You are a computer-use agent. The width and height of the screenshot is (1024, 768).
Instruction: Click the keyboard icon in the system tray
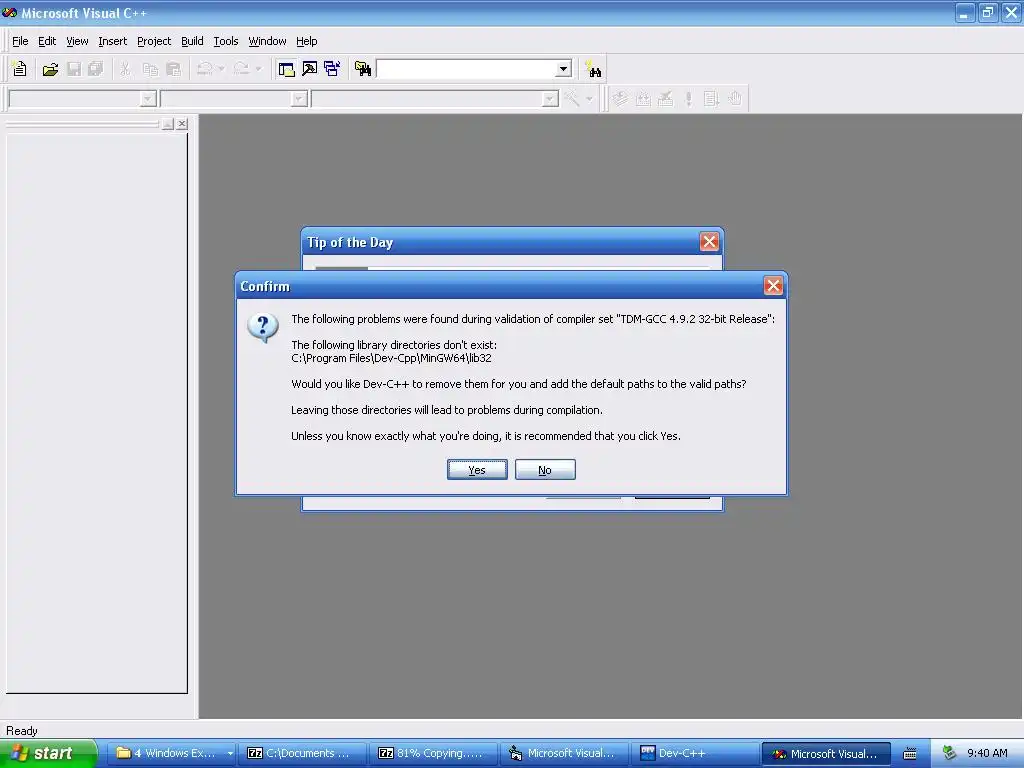(x=910, y=754)
